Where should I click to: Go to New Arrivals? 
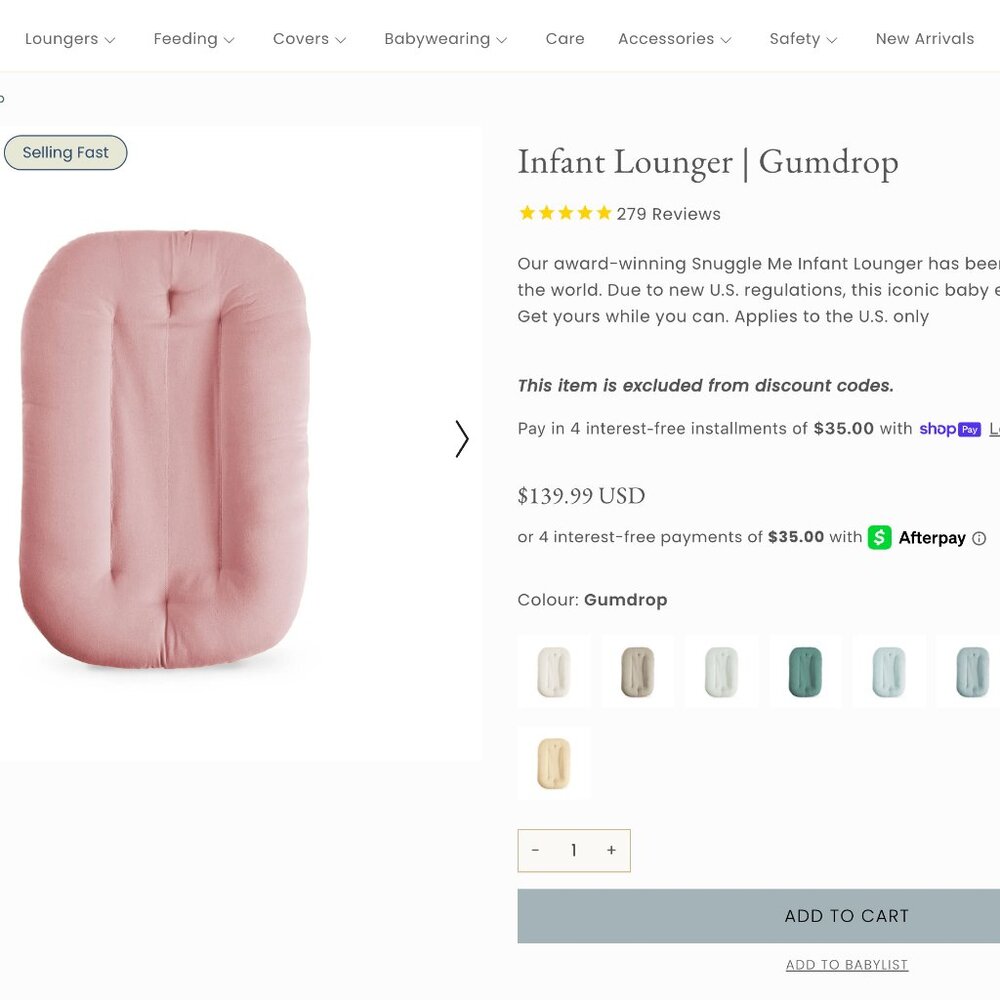coord(924,39)
